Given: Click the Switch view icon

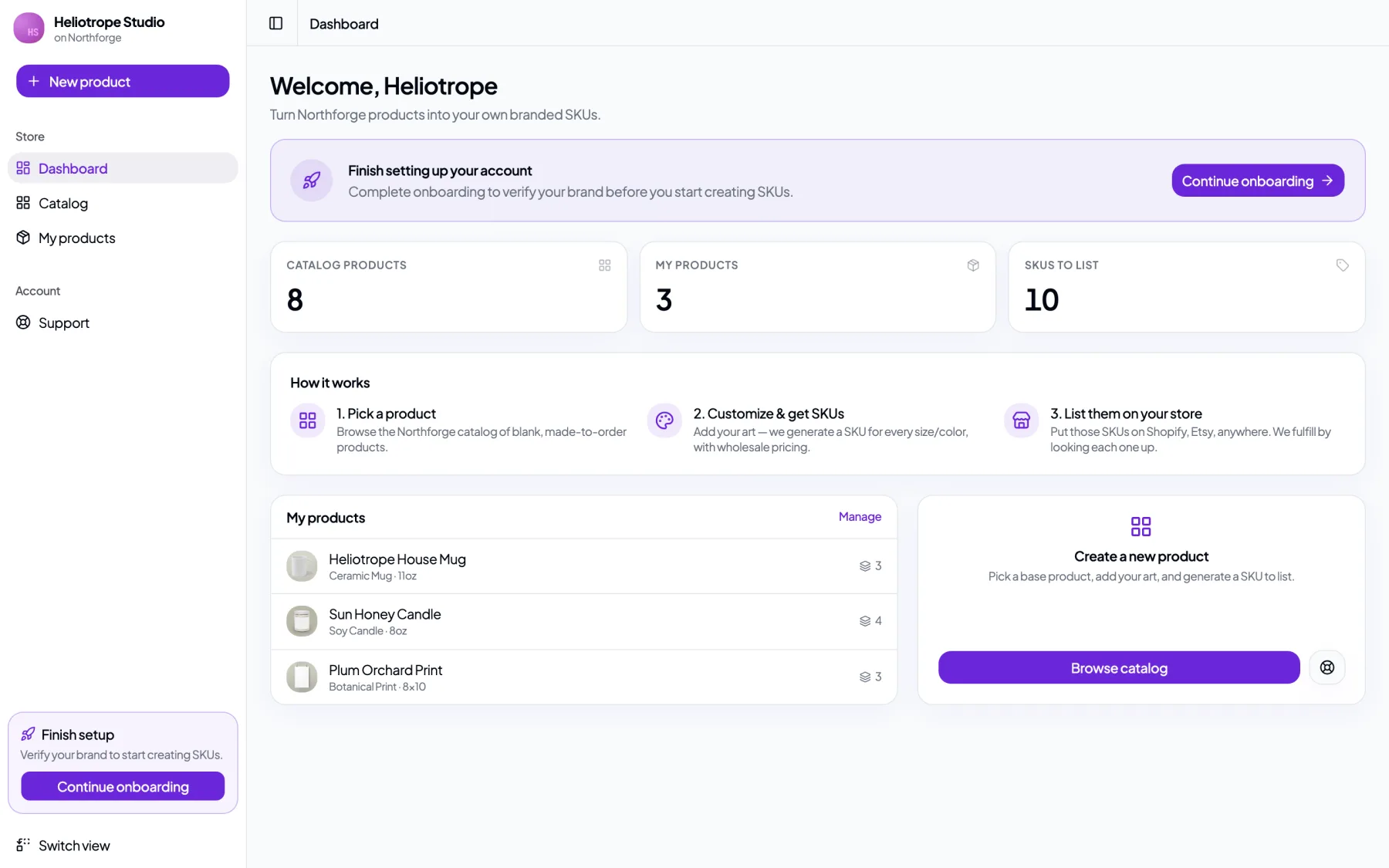Looking at the screenshot, I should pos(23,845).
